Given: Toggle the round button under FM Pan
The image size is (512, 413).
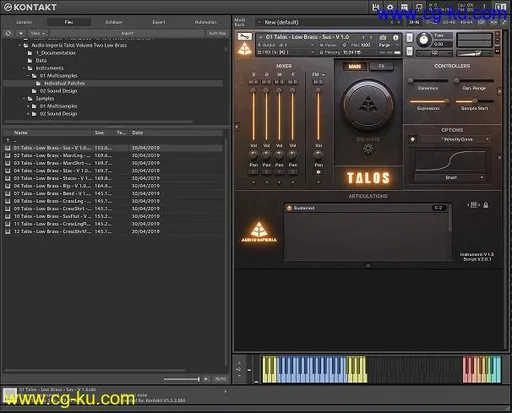Looking at the screenshot, I should pos(318,172).
